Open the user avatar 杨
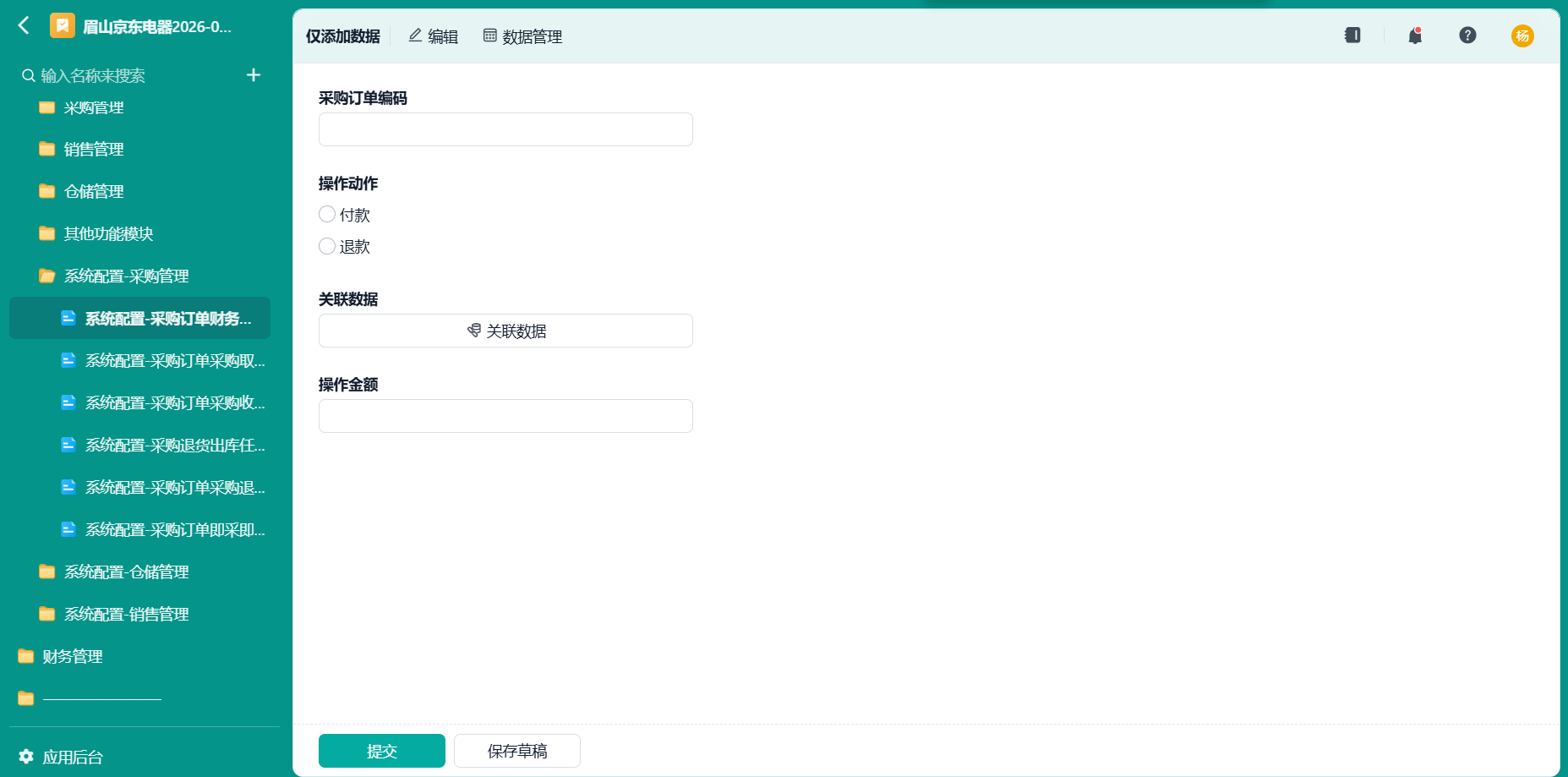Image resolution: width=1568 pixels, height=777 pixels. click(x=1522, y=36)
